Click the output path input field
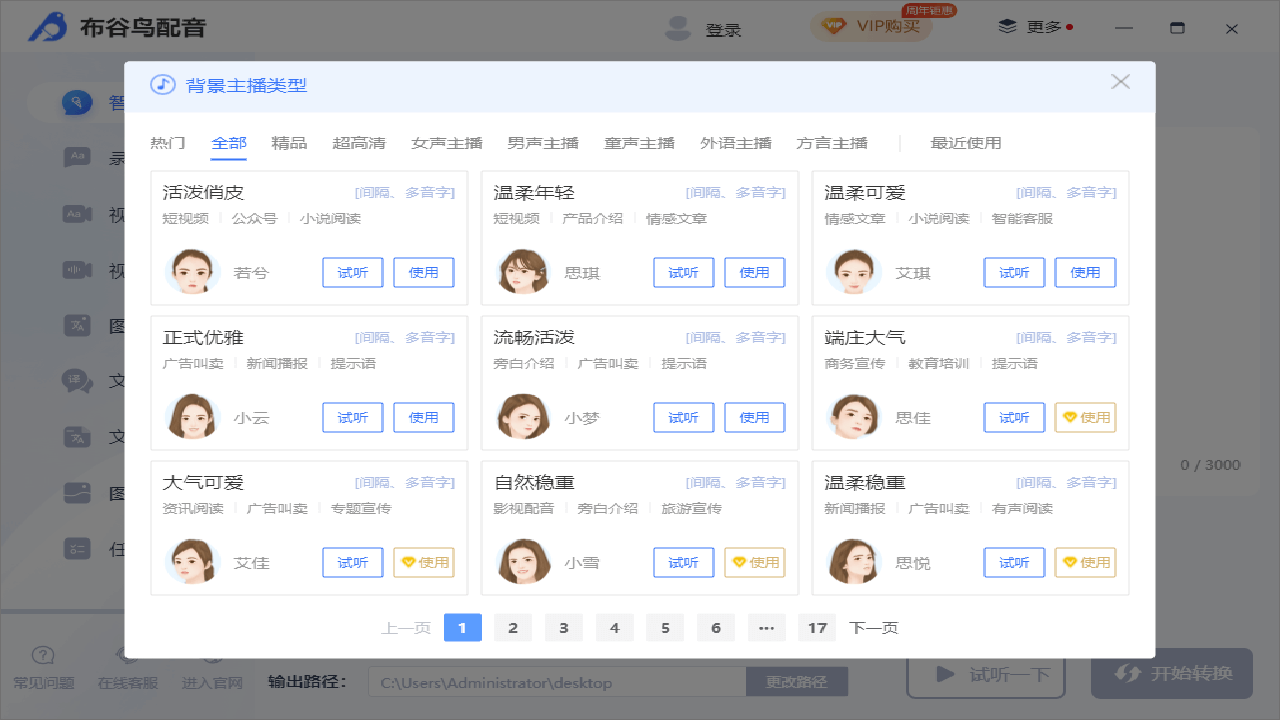1280x720 pixels. [555, 681]
